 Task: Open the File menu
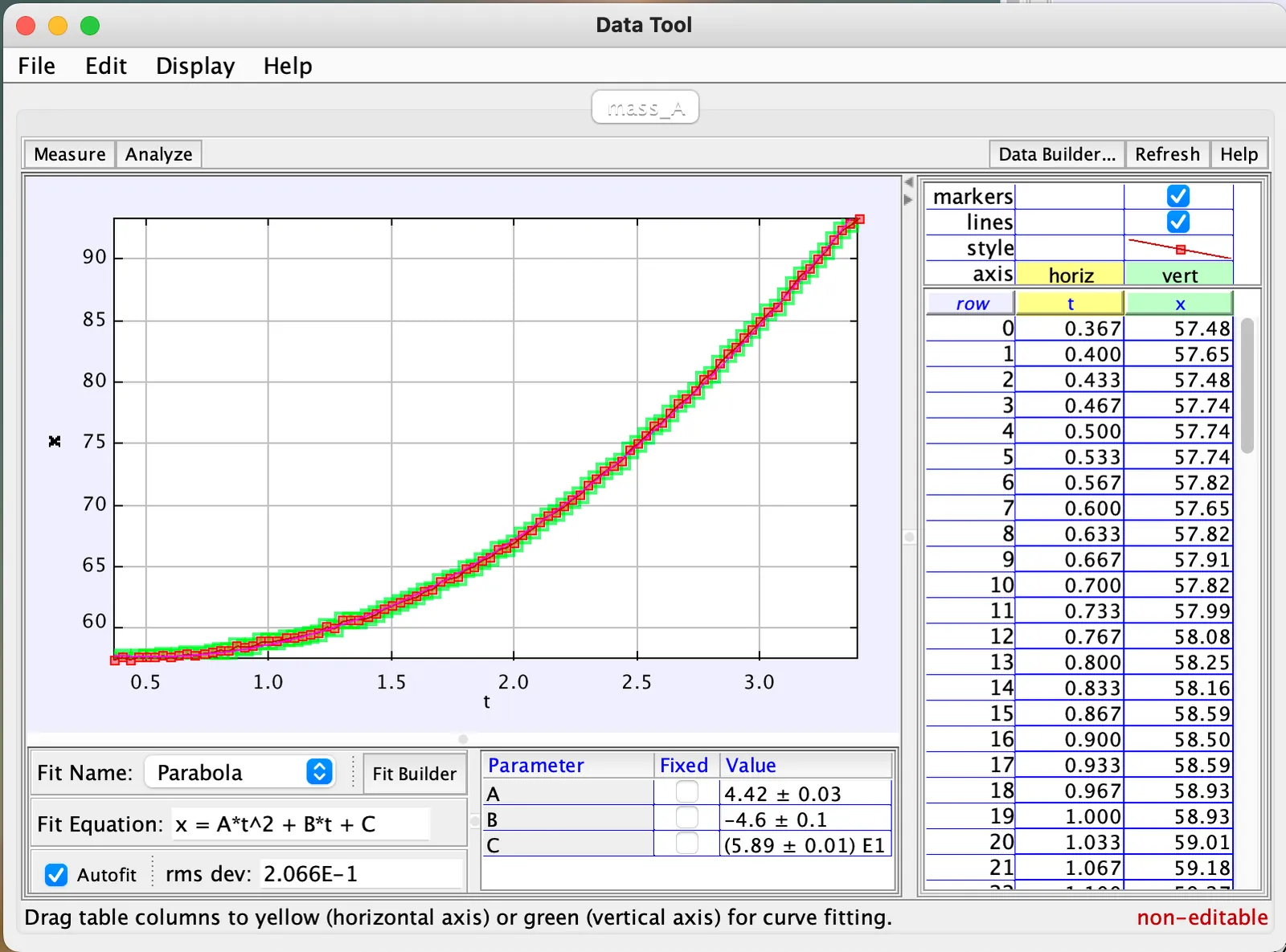click(x=37, y=66)
